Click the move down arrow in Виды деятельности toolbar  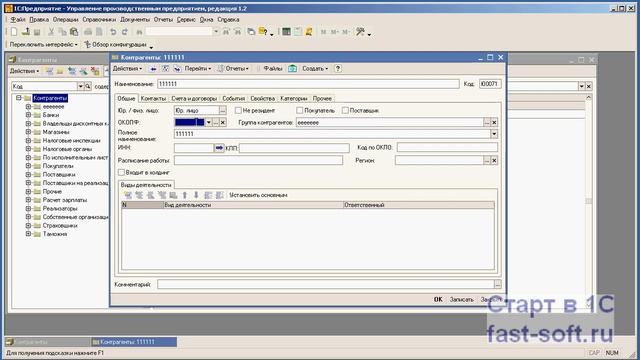pos(196,195)
